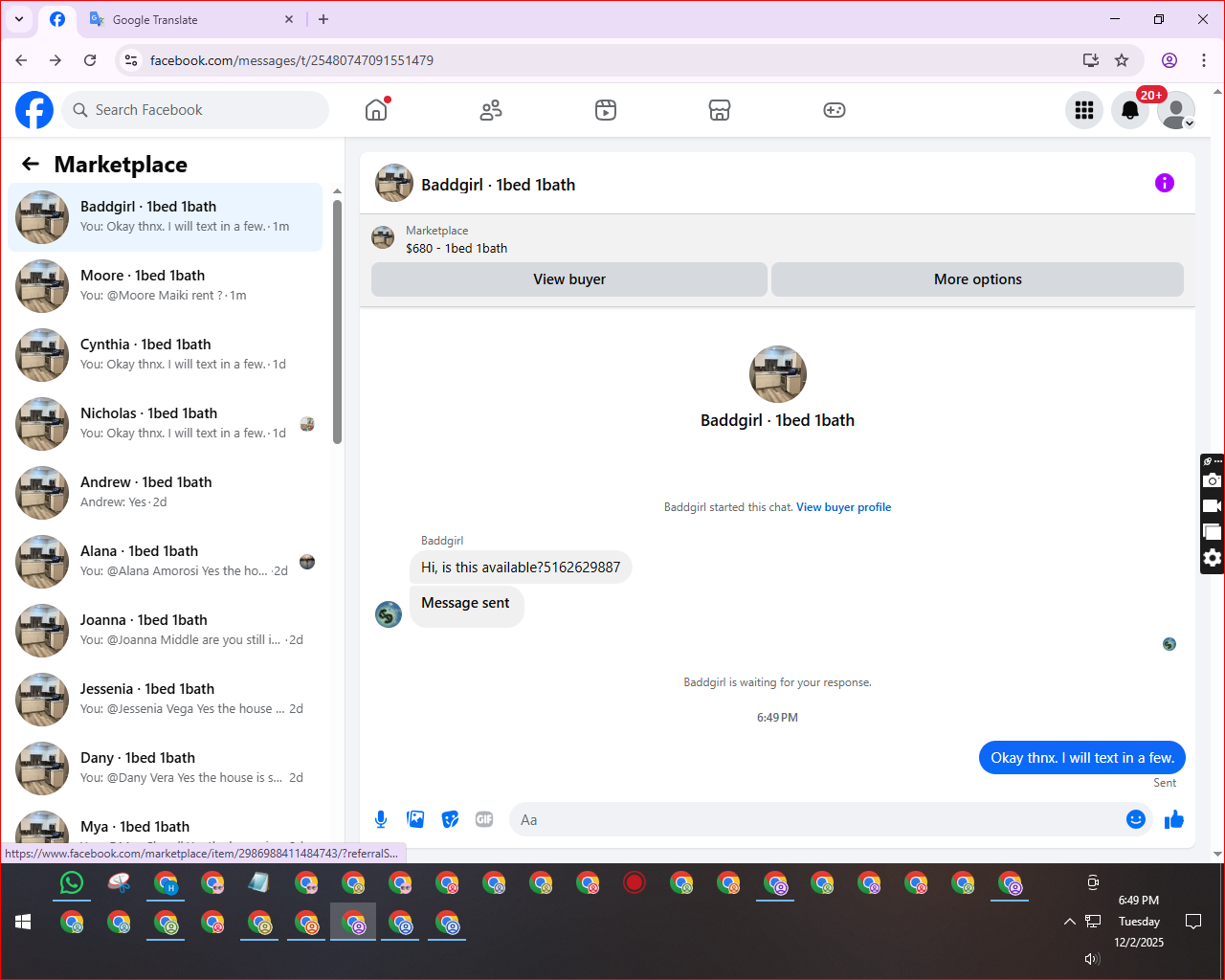
Task: Open the Video (Reels) icon
Action: click(x=606, y=110)
